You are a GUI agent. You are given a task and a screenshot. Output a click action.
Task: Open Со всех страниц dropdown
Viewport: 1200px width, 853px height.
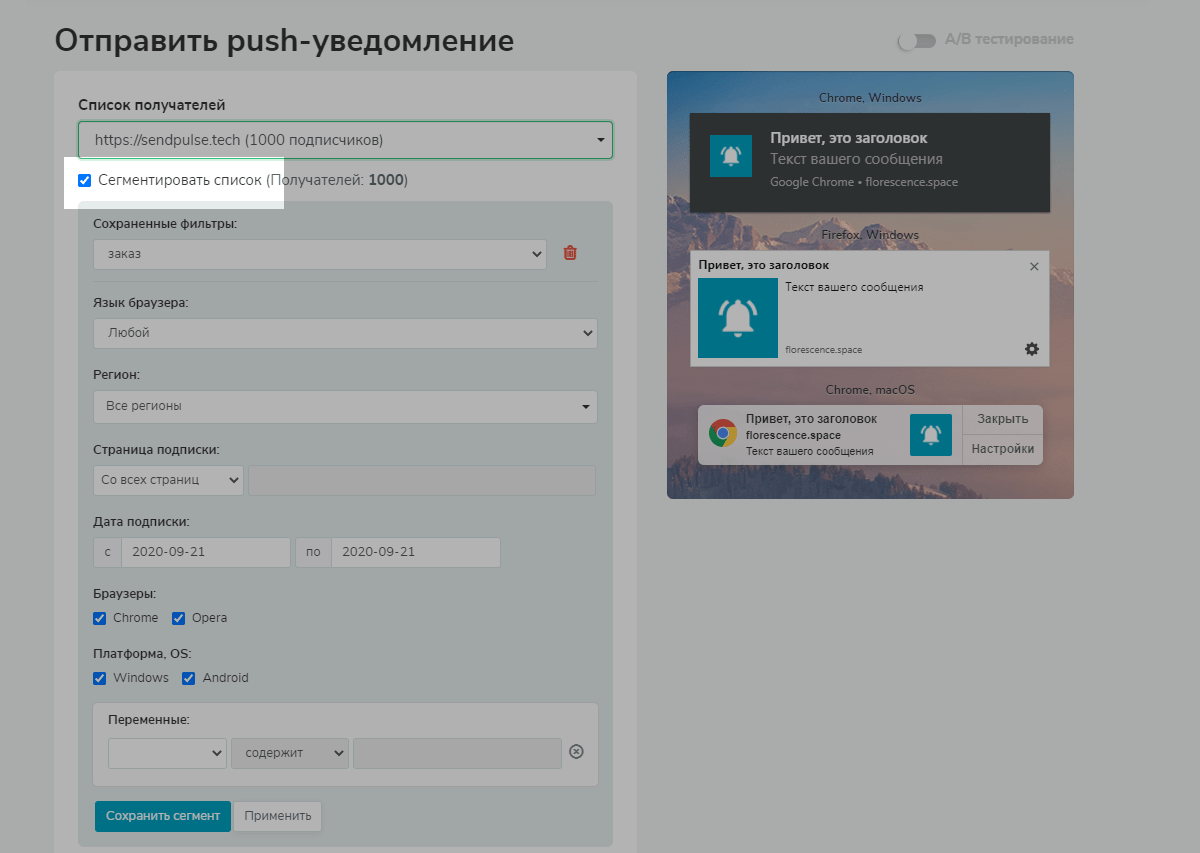point(168,480)
